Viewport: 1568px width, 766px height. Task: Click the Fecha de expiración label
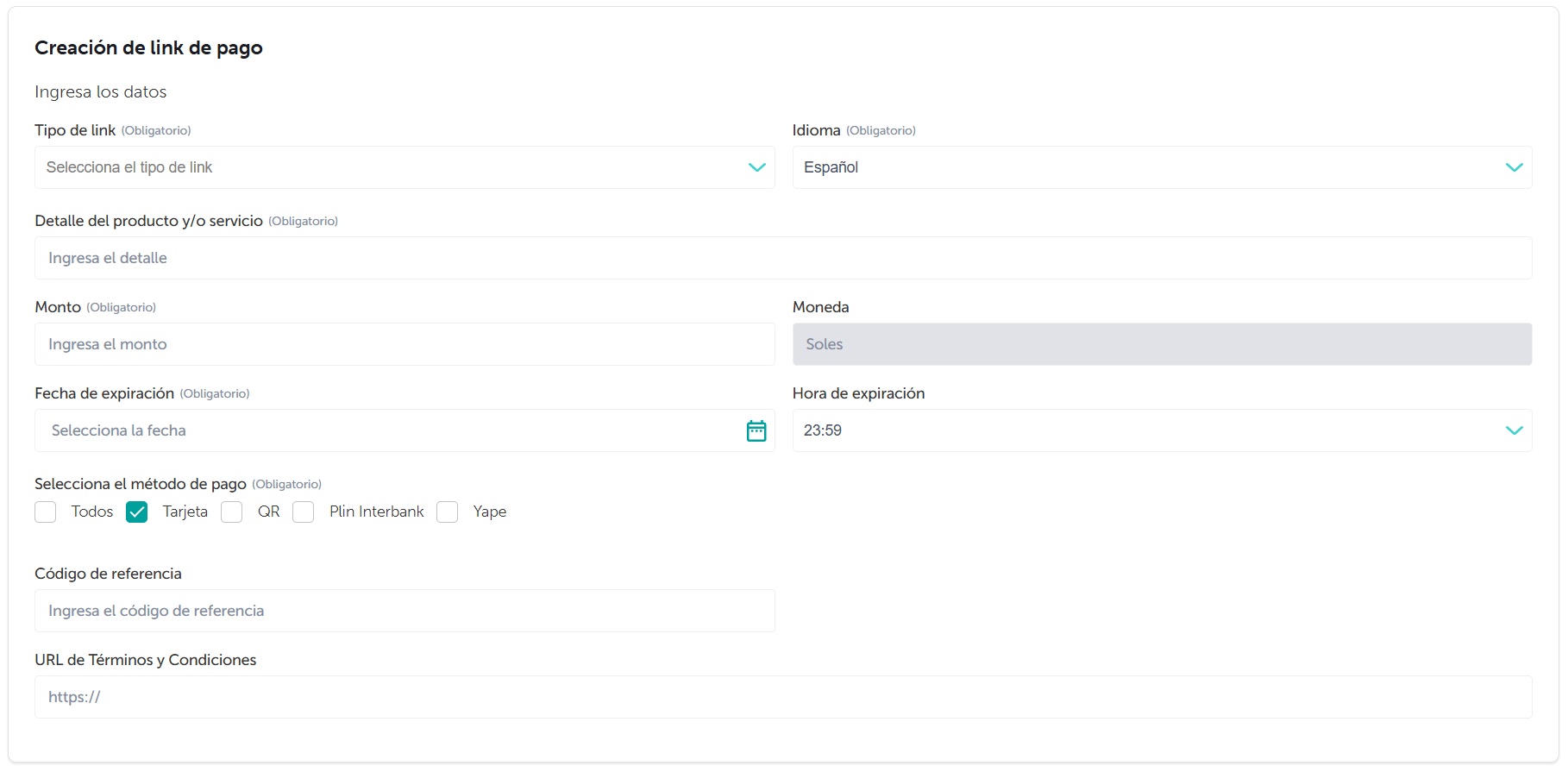point(104,393)
